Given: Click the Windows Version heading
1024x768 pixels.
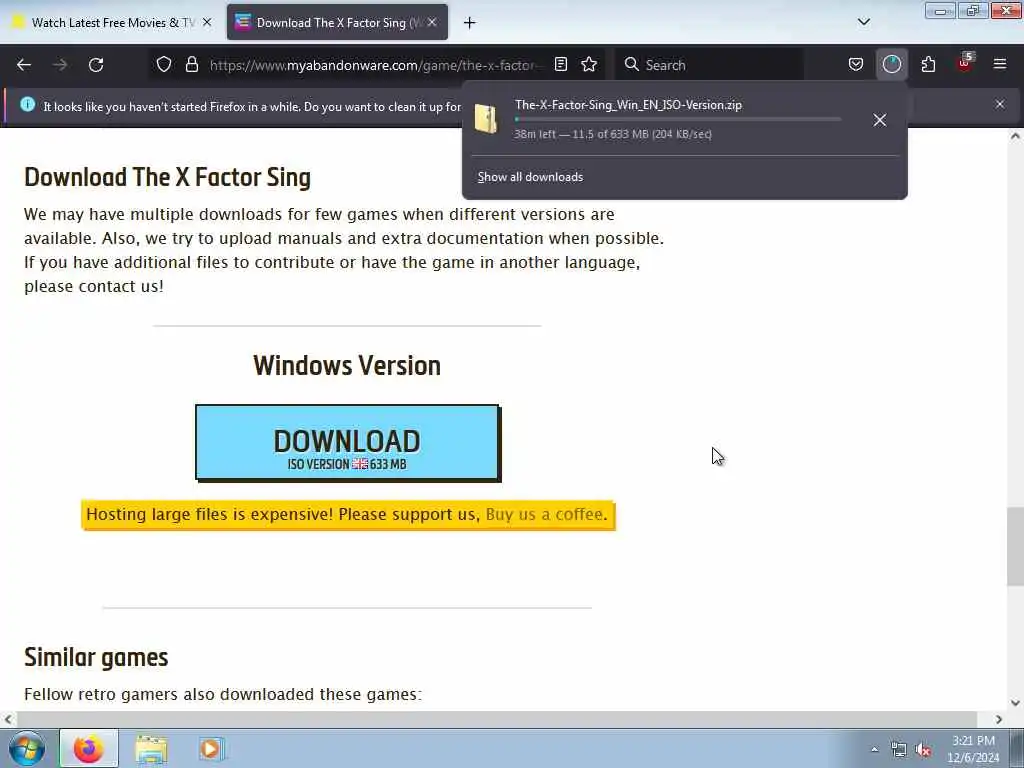Looking at the screenshot, I should pos(347,366).
